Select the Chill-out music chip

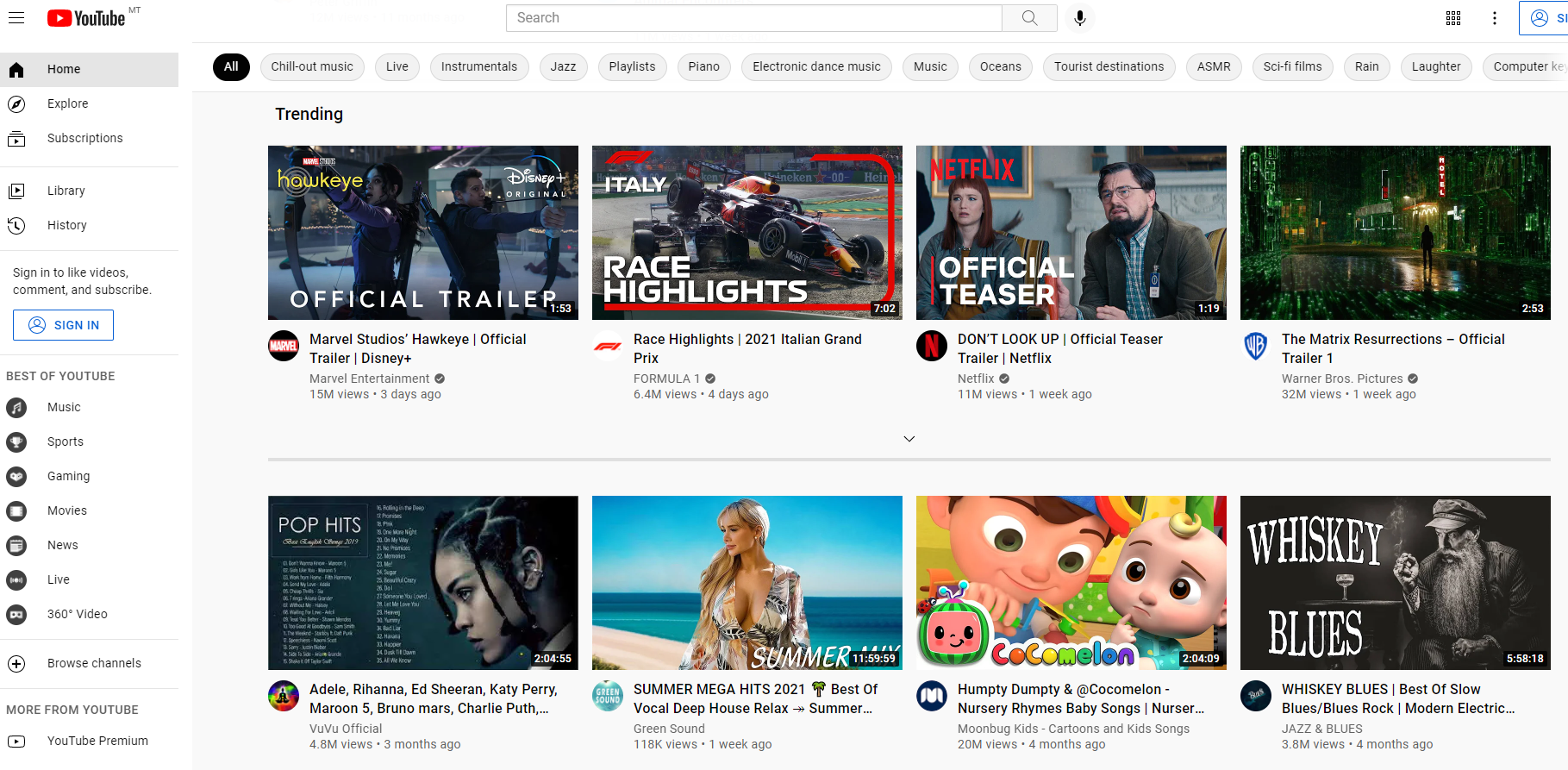312,66
